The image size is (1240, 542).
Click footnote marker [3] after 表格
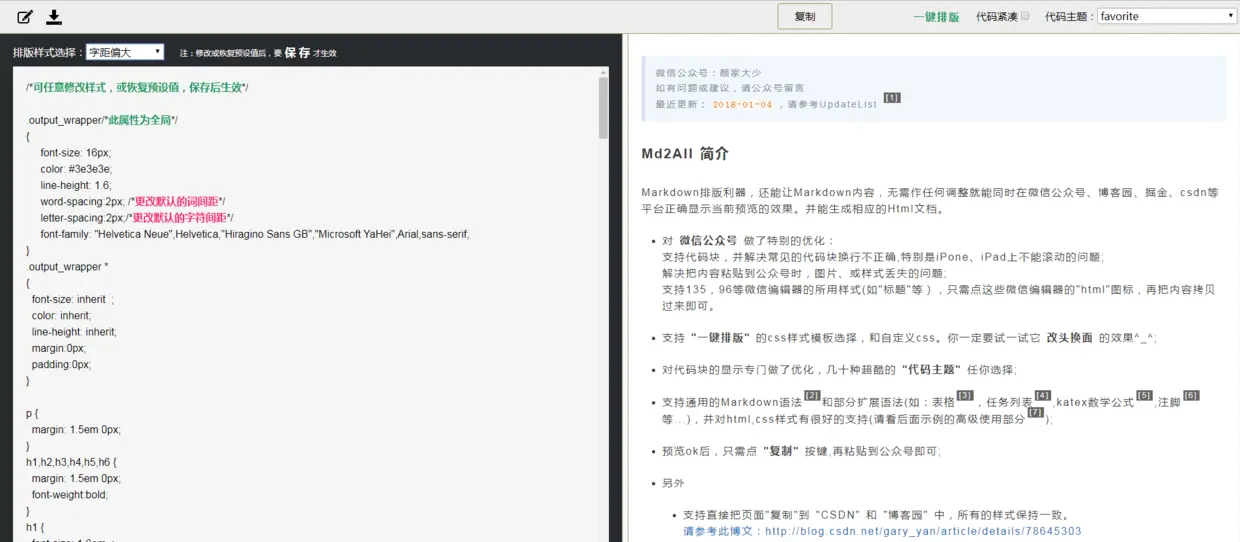coord(965,396)
